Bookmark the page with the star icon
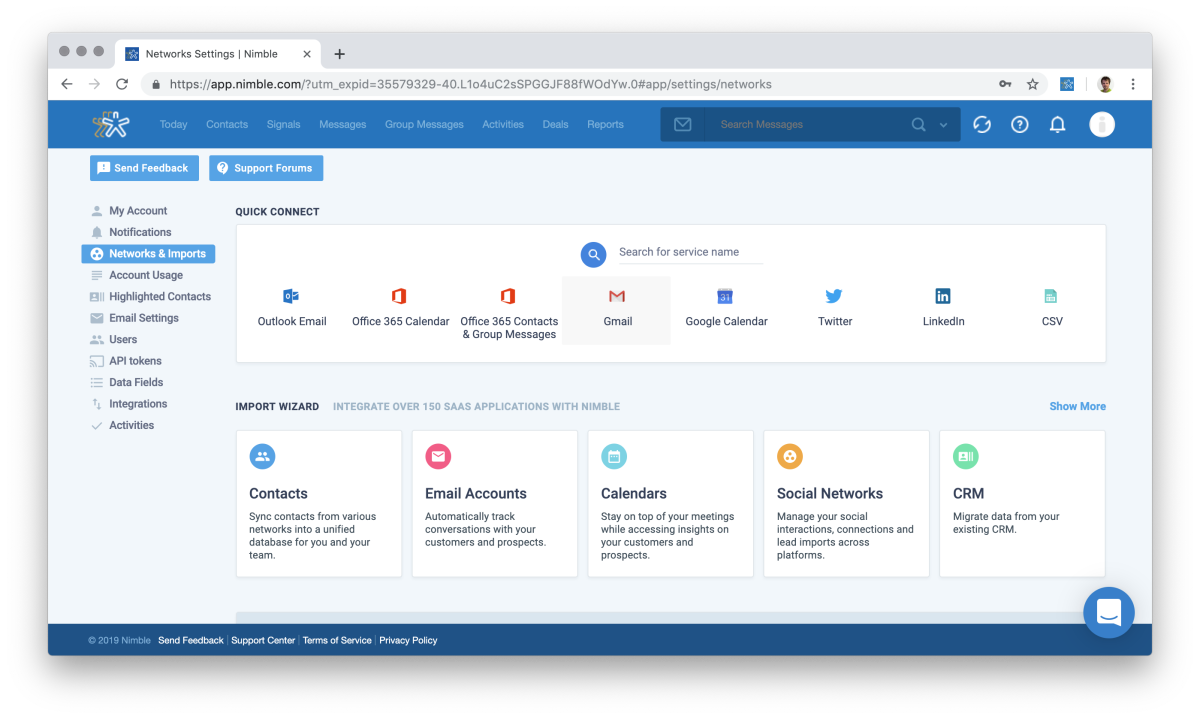The image size is (1200, 719). tap(1033, 84)
